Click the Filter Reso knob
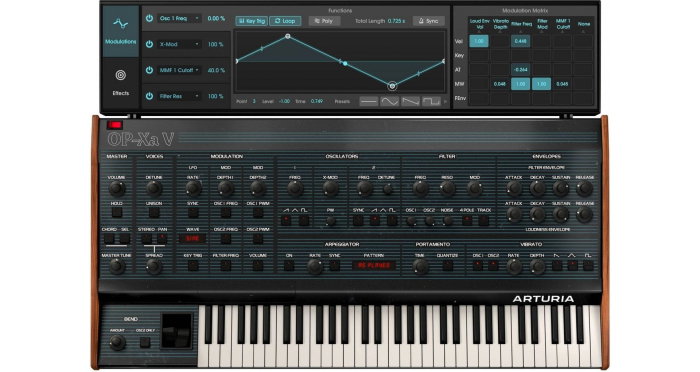This screenshot has height=372, width=700. (x=447, y=188)
